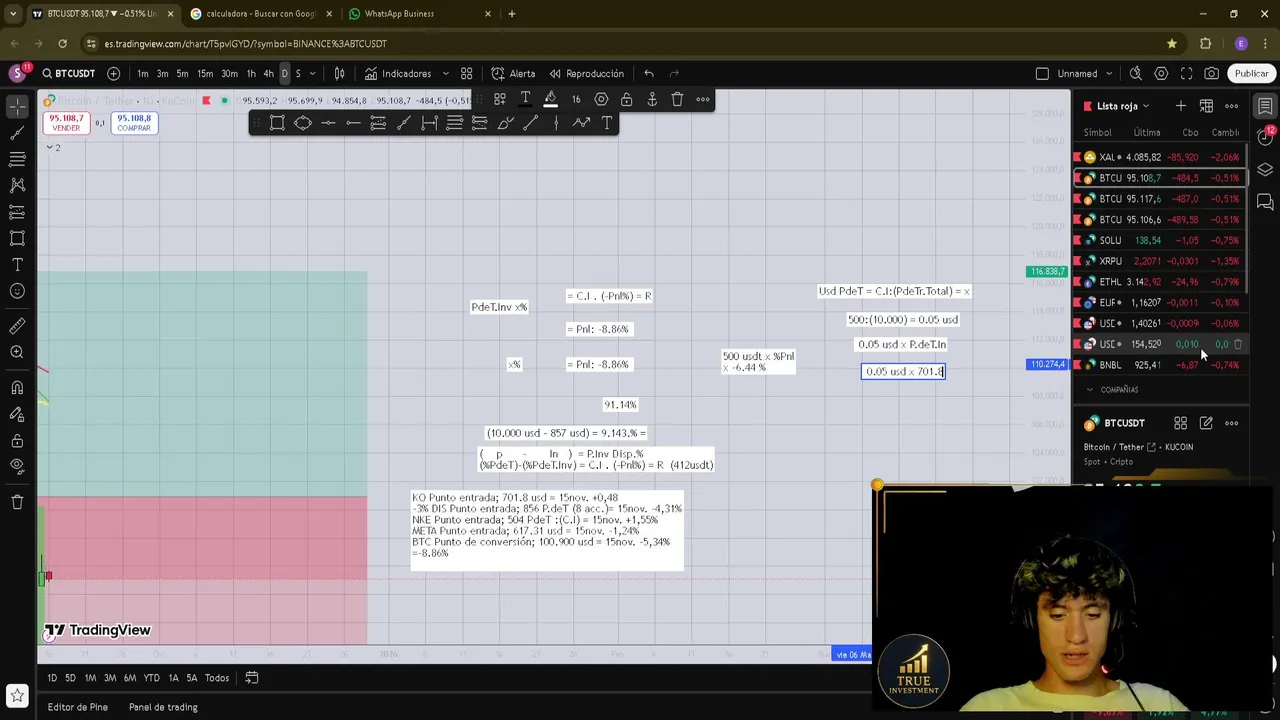The width and height of the screenshot is (1280, 720).
Task: Open the quick search icon near Unnamed
Action: (1135, 73)
